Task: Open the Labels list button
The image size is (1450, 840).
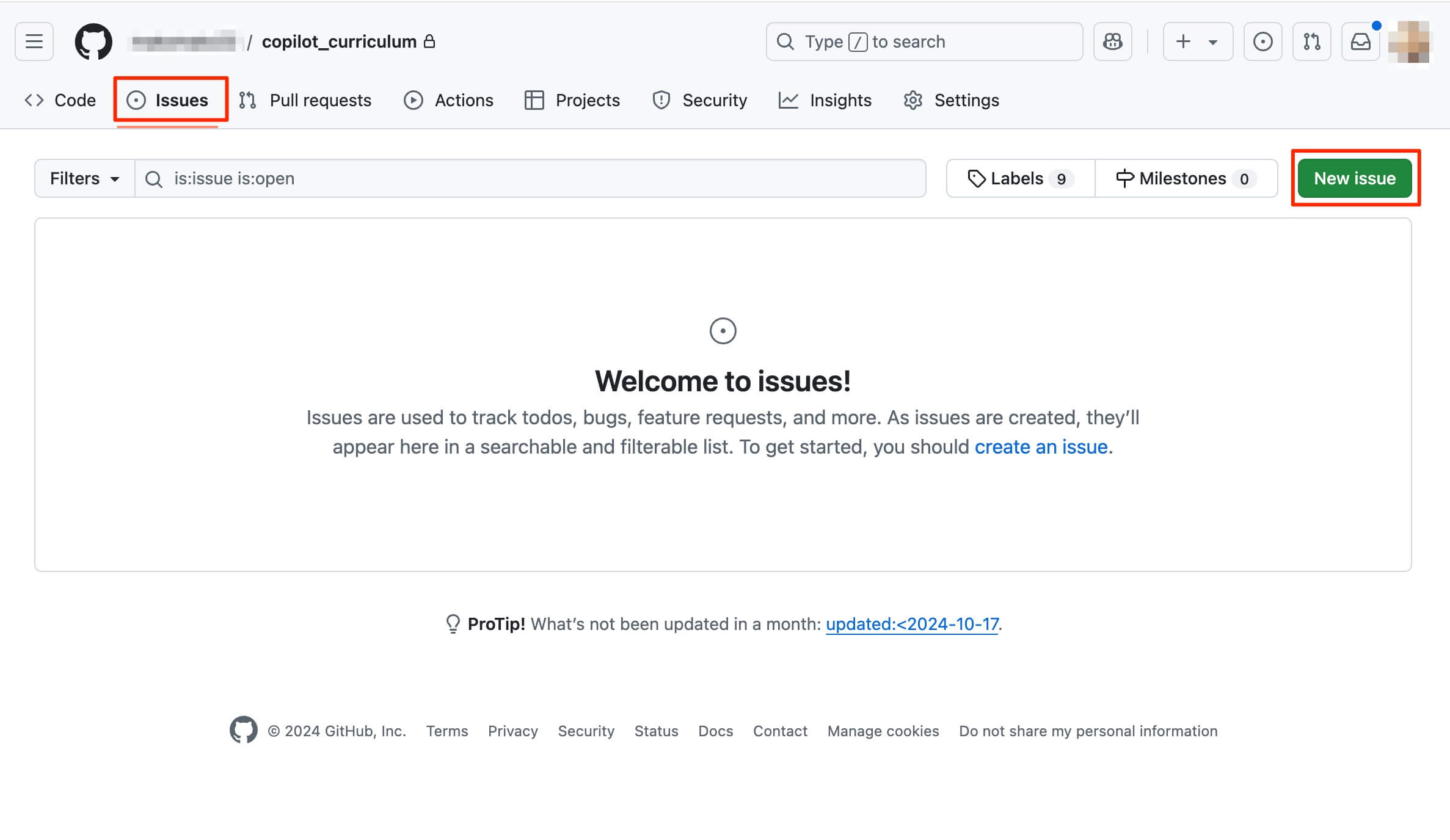Action: (1020, 178)
